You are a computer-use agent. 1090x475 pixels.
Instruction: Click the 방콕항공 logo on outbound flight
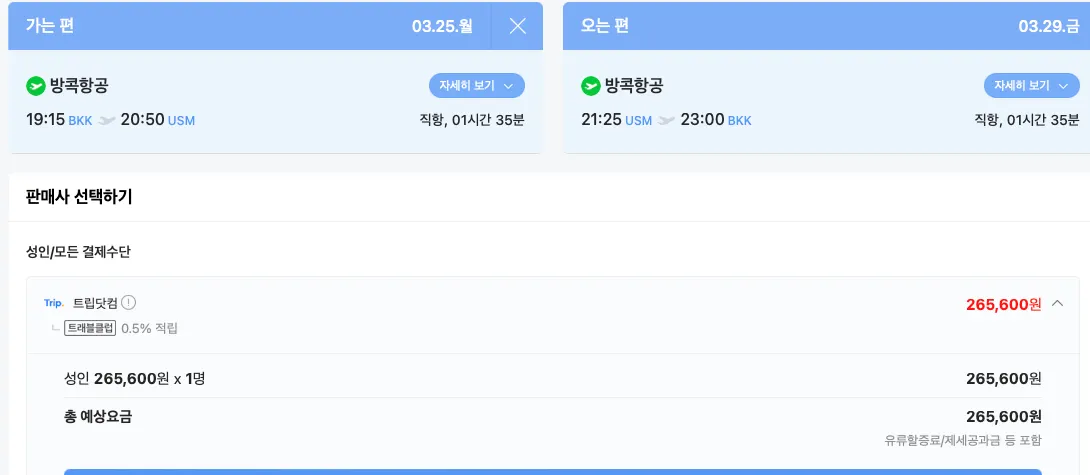coord(36,86)
